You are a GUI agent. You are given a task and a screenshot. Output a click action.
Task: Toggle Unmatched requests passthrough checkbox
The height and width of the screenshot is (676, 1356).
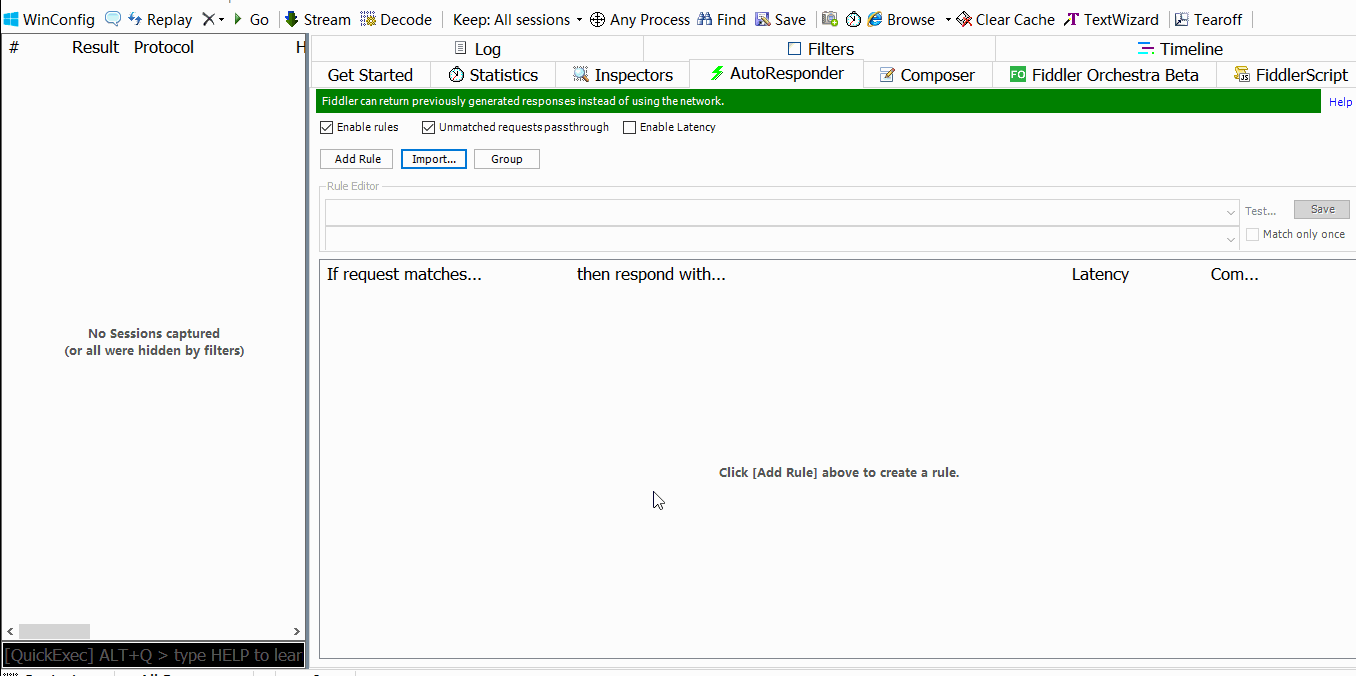(x=428, y=127)
